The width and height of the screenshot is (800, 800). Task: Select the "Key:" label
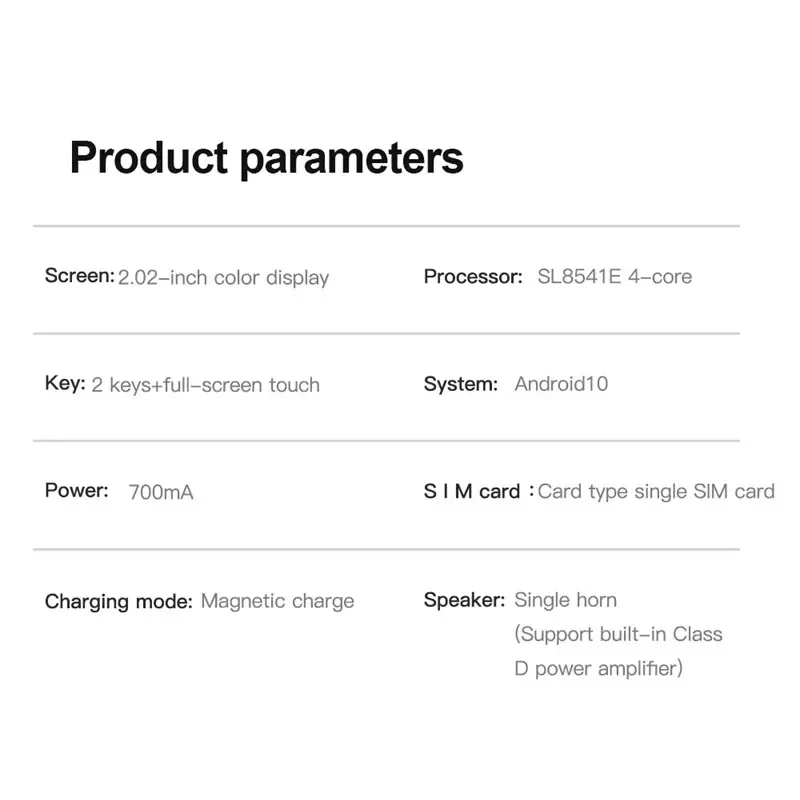click(x=65, y=384)
